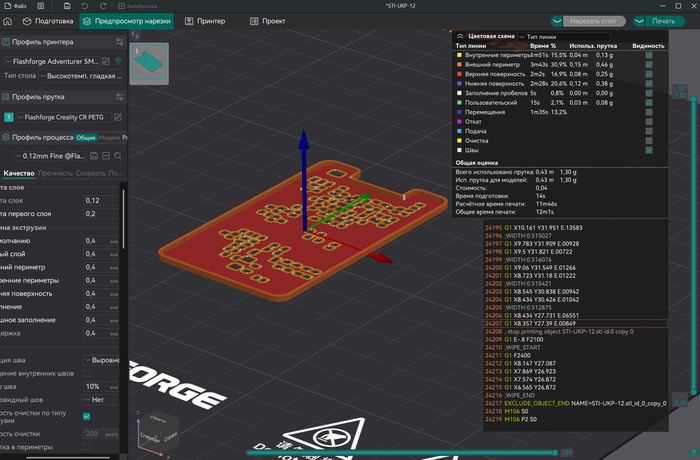This screenshot has width=700, height=460.
Task: Click the search process settings icon
Action: pyautogui.click(x=119, y=156)
